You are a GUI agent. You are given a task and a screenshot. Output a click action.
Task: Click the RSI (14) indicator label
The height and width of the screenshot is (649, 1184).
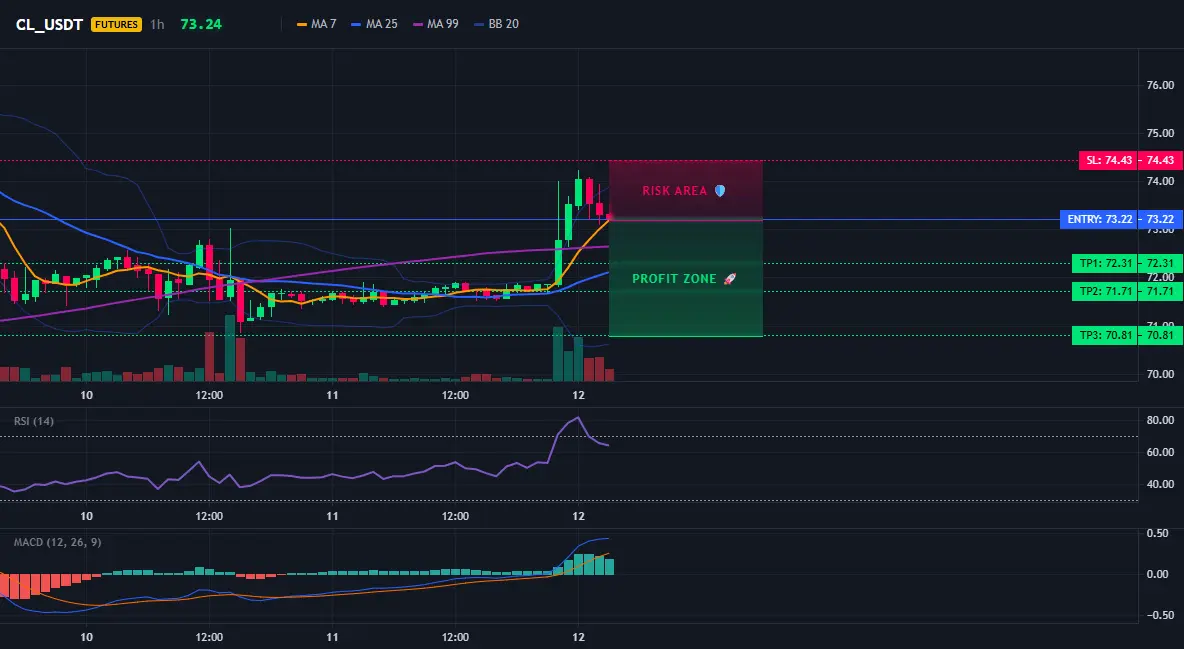click(x=34, y=421)
